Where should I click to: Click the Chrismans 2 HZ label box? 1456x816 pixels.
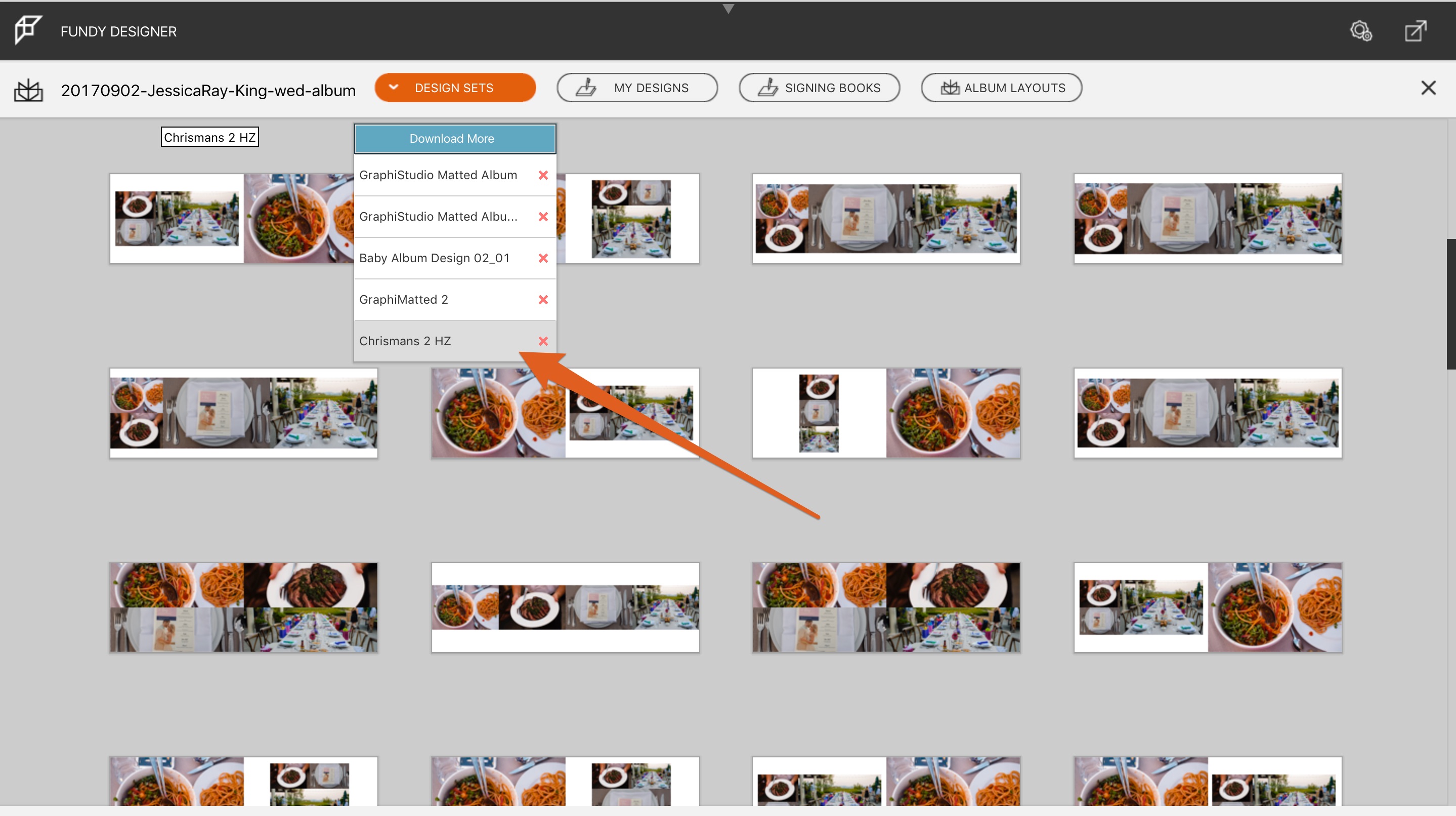click(x=209, y=137)
